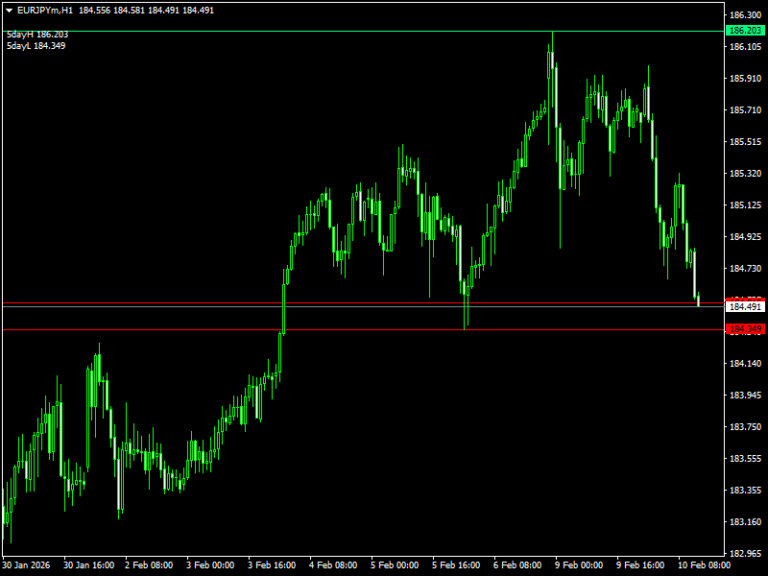Click the 185.710 price scale label
The image size is (768, 576).
745,110
